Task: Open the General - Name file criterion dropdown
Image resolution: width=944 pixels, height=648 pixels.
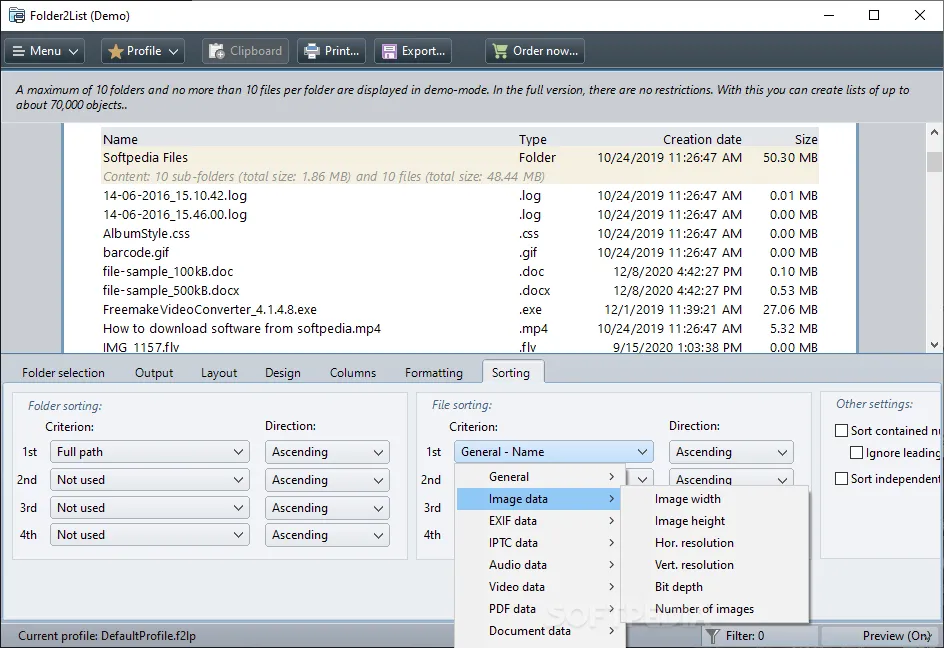Action: pyautogui.click(x=554, y=452)
